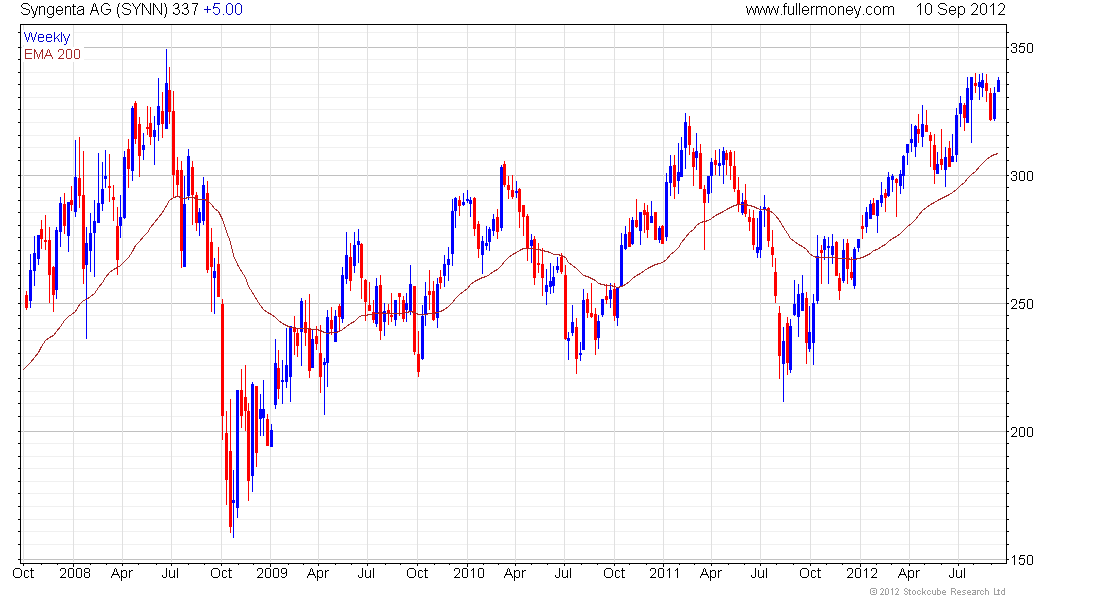The width and height of the screenshot is (1100, 600).
Task: Click the 2008 year label on time axis
Action: [x=75, y=573]
